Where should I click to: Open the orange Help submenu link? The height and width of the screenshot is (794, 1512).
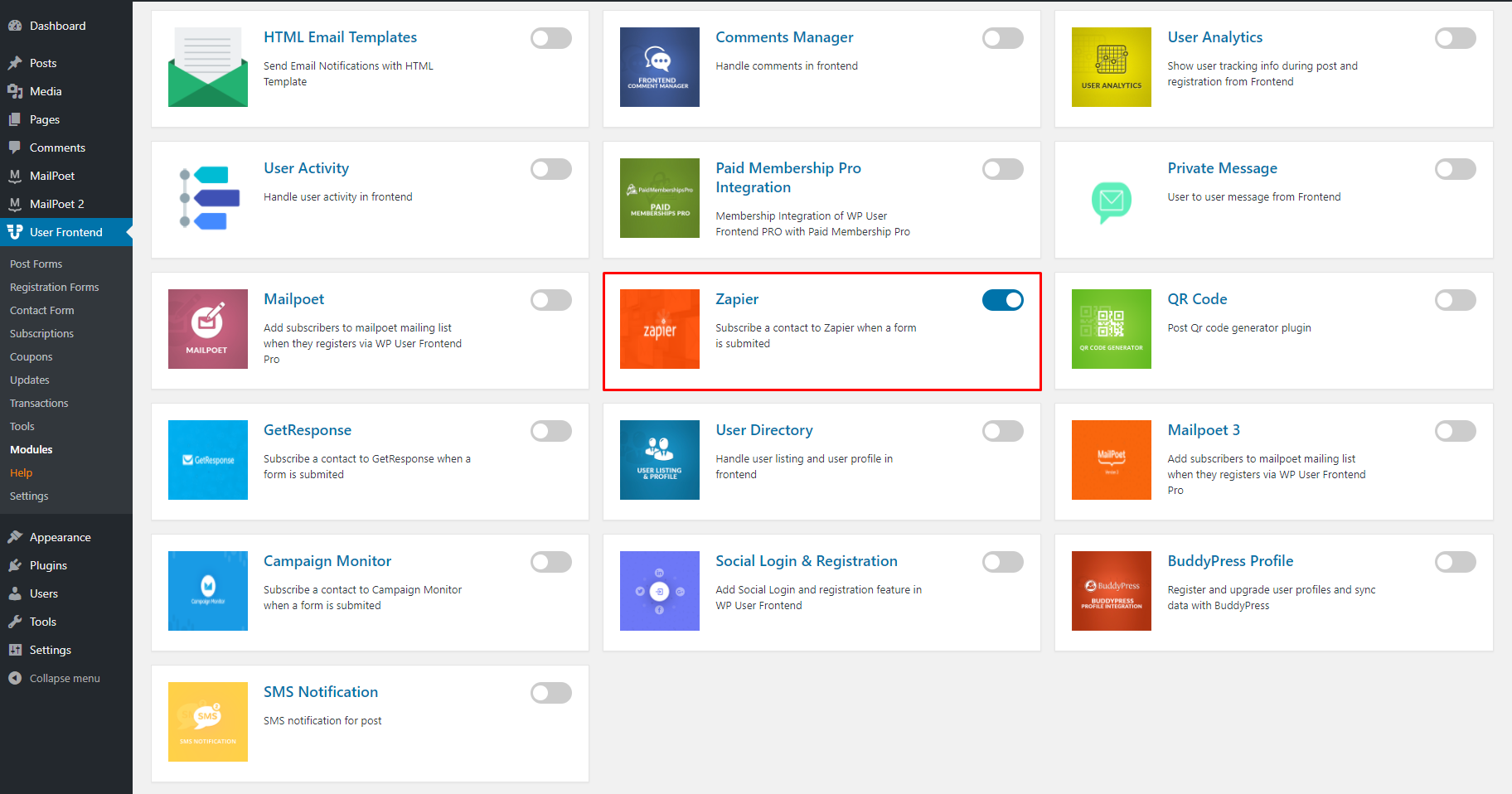point(22,472)
